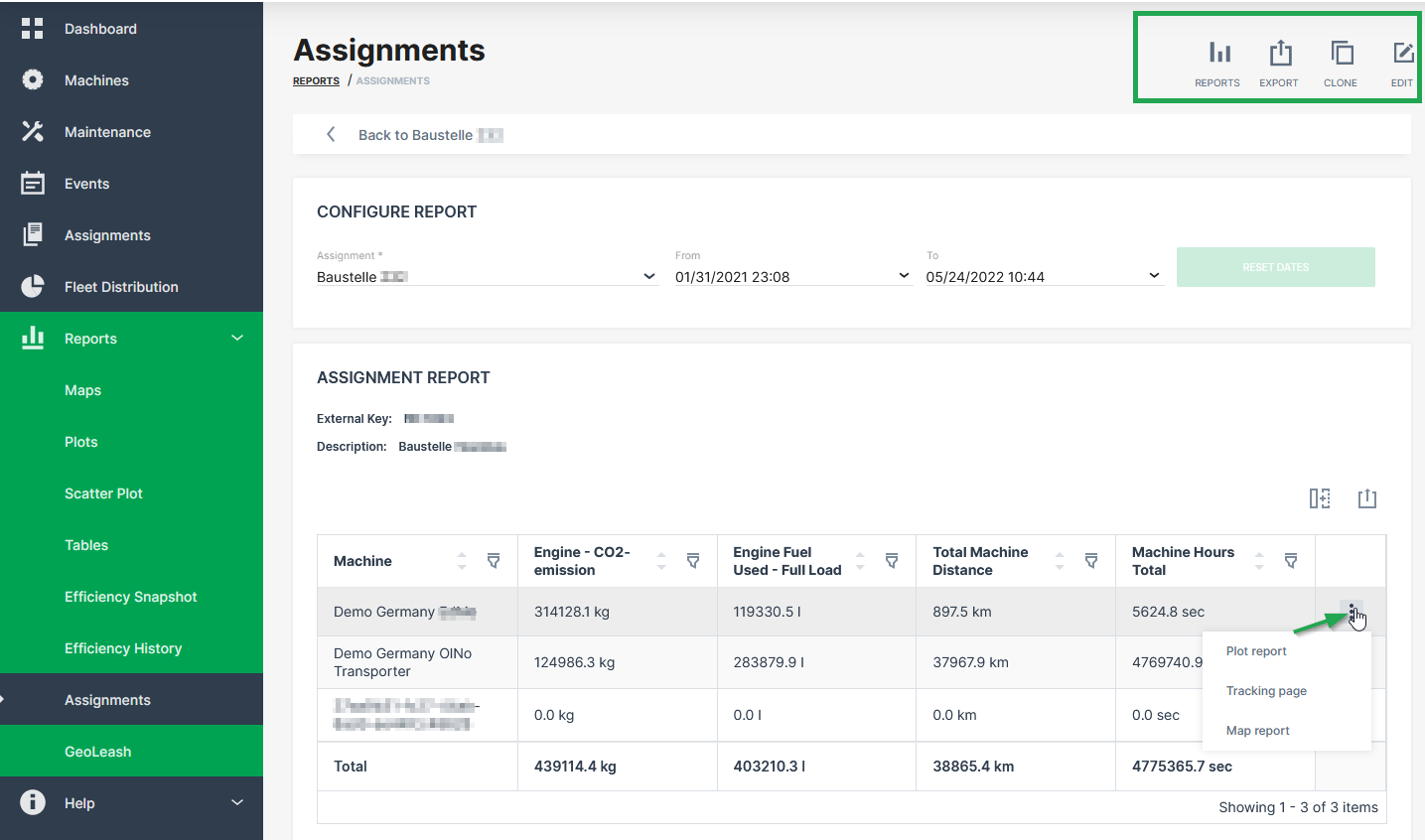Screen dimensions: 1425x840
Task: Sort the Engine Fuel Used column
Action: click(860, 561)
